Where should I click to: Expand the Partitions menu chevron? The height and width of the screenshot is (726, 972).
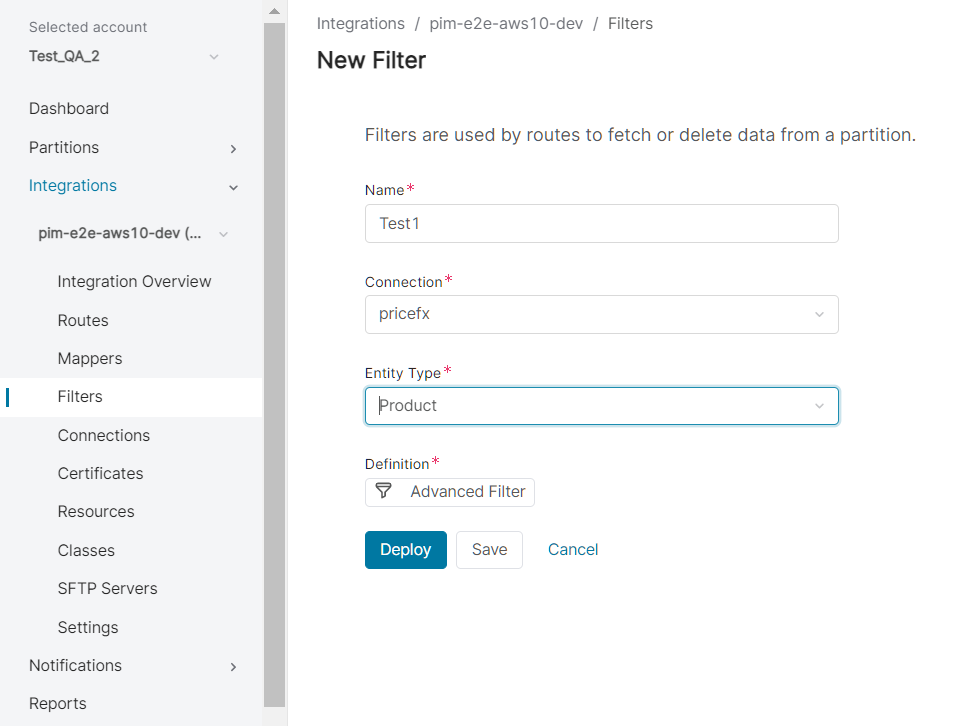point(233,148)
